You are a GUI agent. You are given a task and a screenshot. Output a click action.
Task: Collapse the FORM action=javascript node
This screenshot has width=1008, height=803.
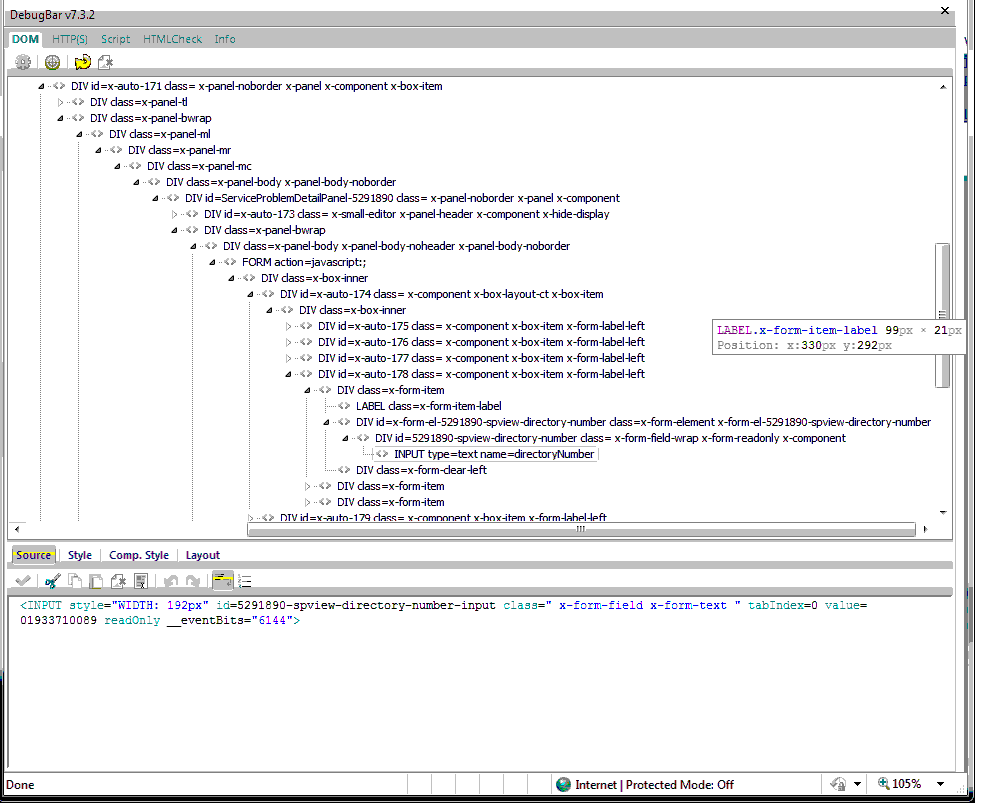[211, 262]
